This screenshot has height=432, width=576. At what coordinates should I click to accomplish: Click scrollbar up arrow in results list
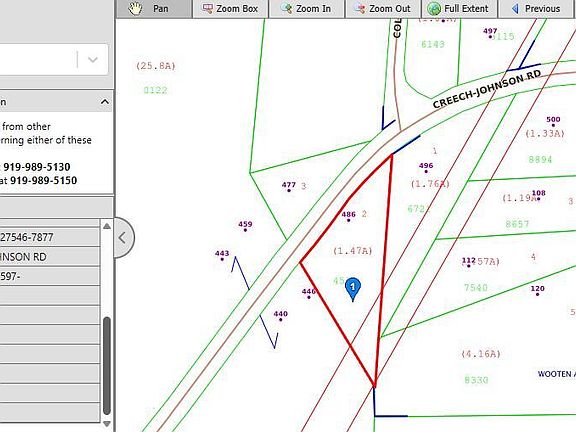click(107, 226)
